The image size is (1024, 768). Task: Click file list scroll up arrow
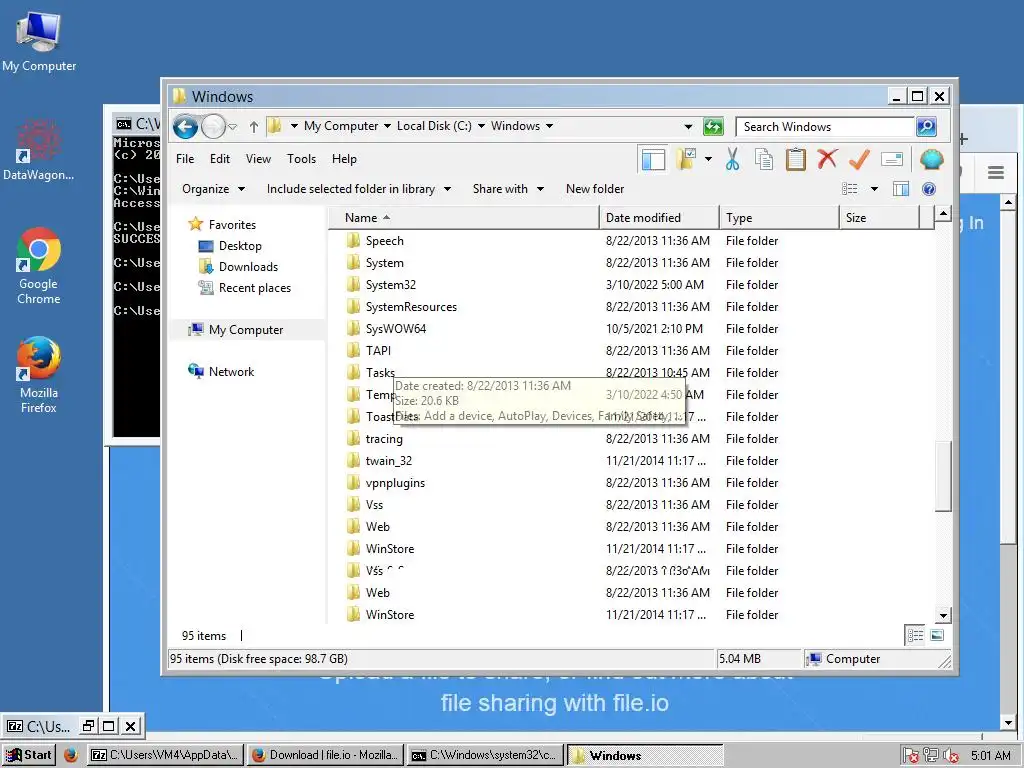tap(942, 214)
